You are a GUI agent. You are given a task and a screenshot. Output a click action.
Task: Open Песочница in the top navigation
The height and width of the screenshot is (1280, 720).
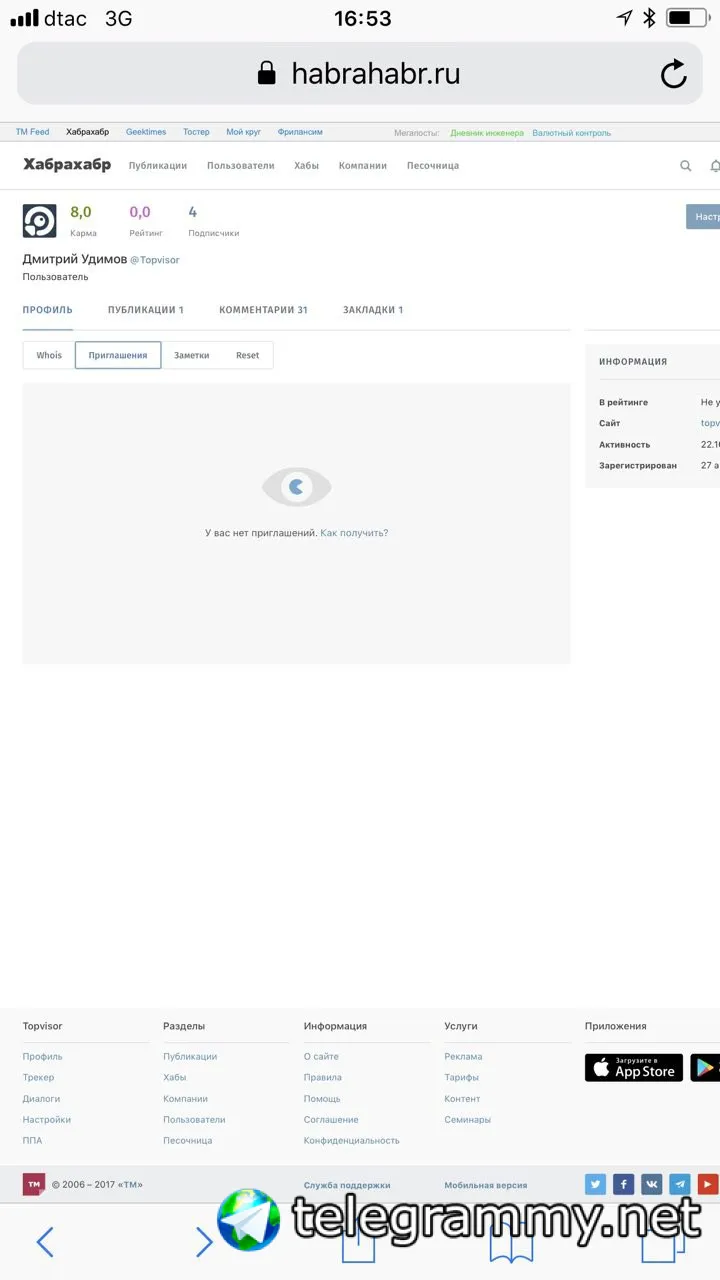(x=433, y=166)
